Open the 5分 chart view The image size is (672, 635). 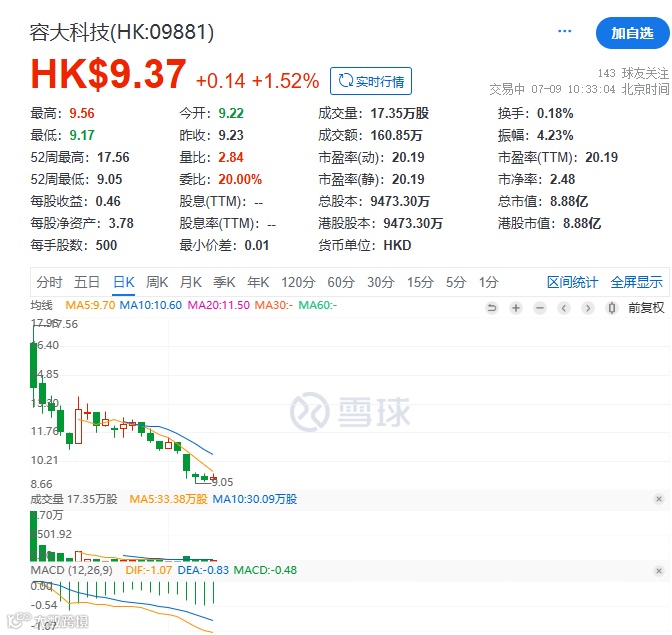click(x=456, y=282)
